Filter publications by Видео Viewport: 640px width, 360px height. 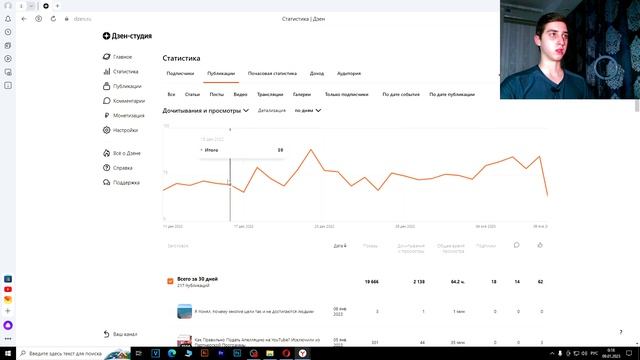click(240, 94)
